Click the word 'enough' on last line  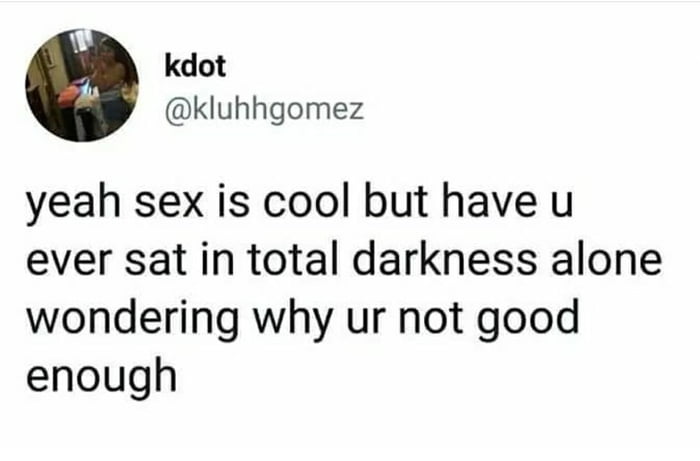(x=102, y=376)
